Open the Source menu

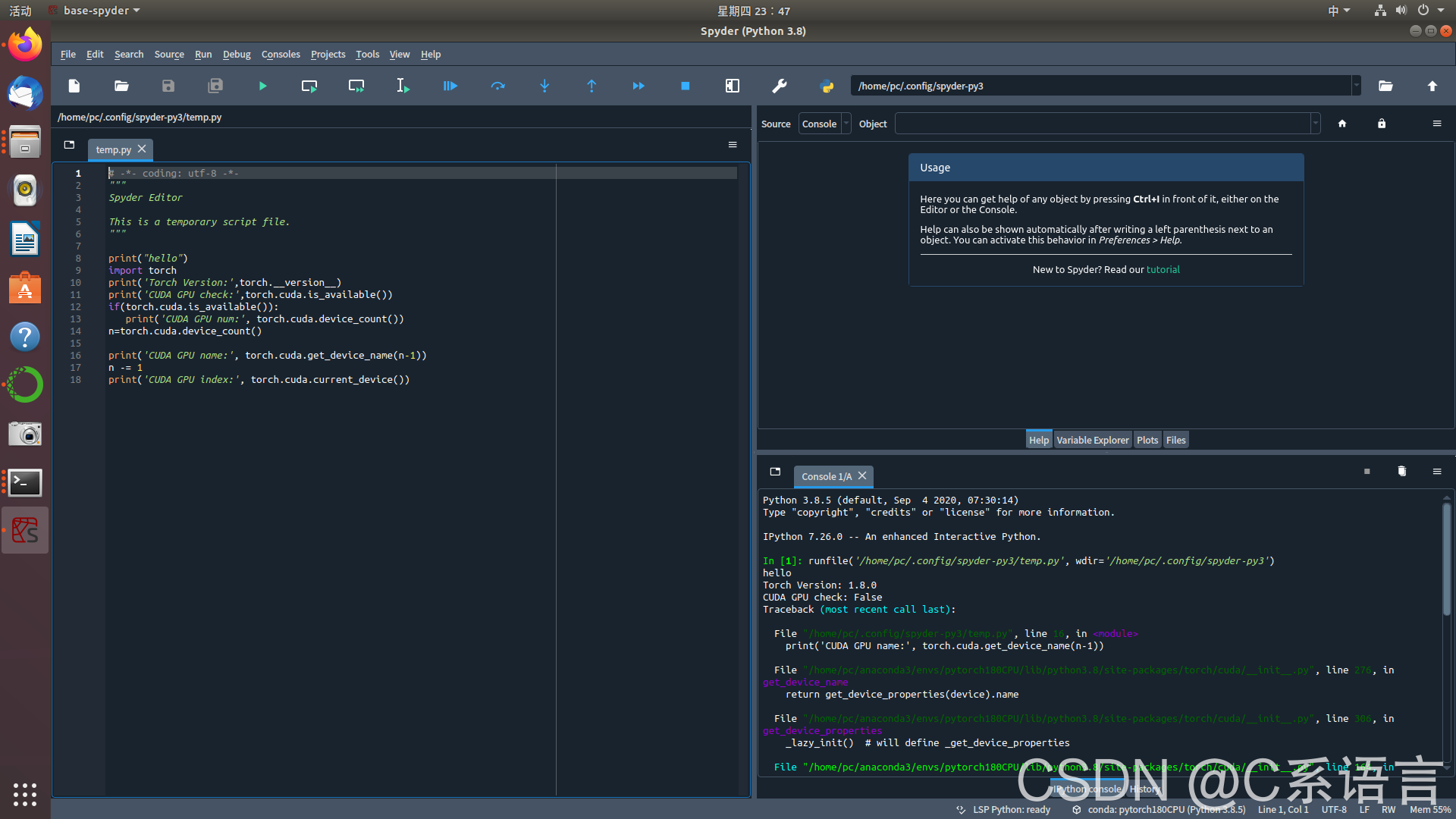point(169,55)
